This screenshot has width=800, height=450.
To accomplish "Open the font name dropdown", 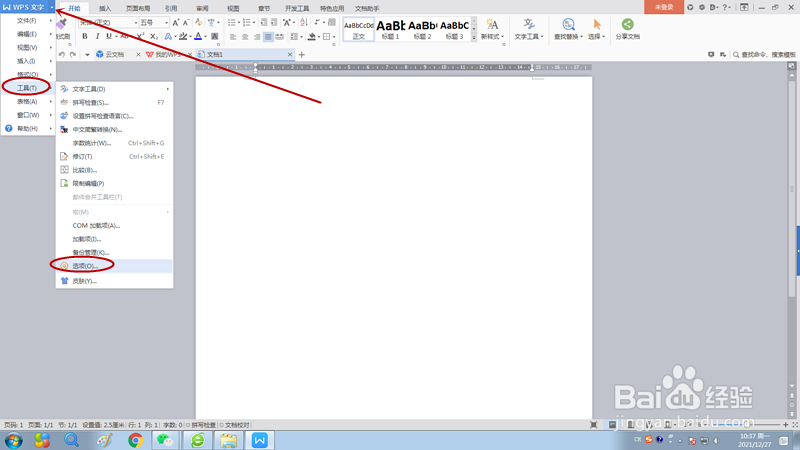I will (136, 22).
